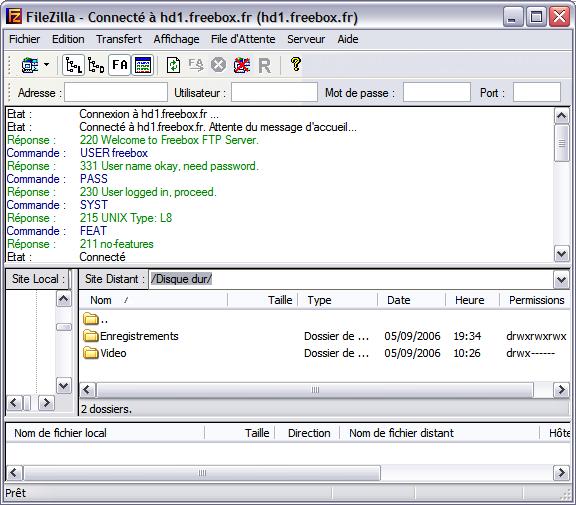Image resolution: width=576 pixels, height=505 pixels.
Task: Click local tree scroll left arrow
Action: (14, 403)
